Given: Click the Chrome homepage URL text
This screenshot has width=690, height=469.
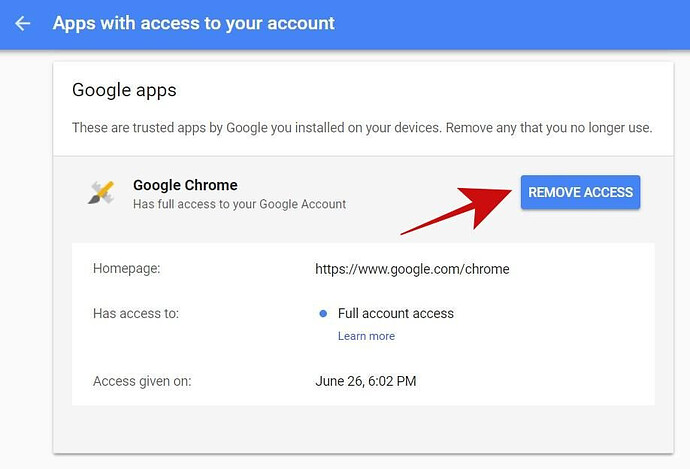Looking at the screenshot, I should coord(412,269).
